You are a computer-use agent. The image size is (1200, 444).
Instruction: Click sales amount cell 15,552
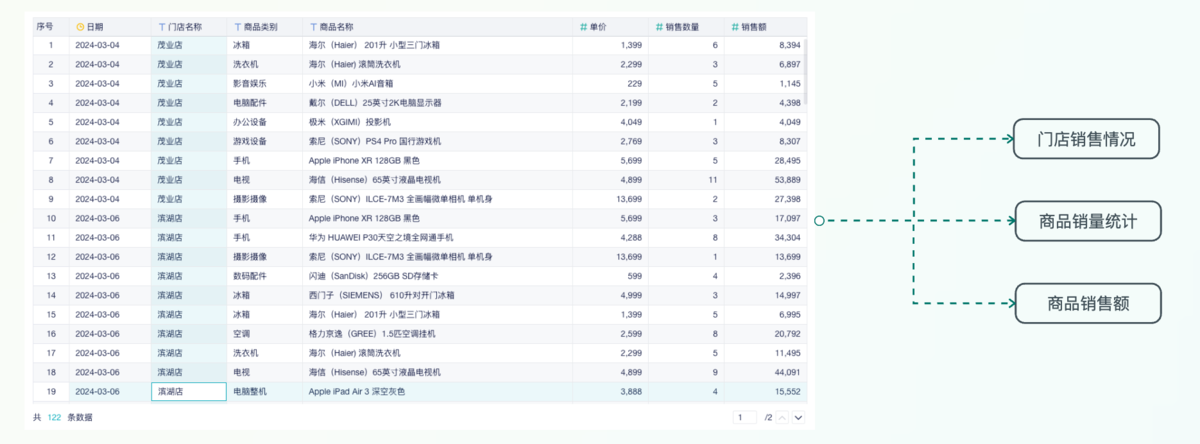[x=765, y=392]
